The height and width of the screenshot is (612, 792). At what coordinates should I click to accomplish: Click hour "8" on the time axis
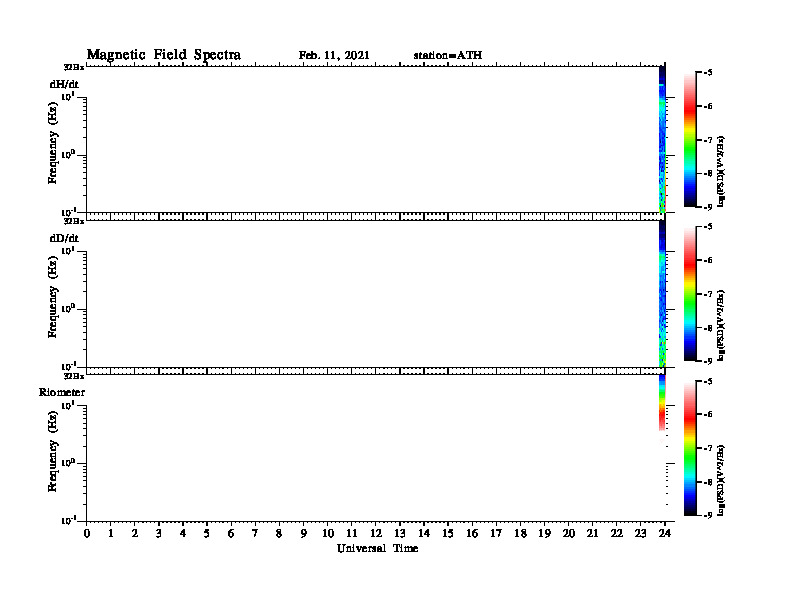279,534
